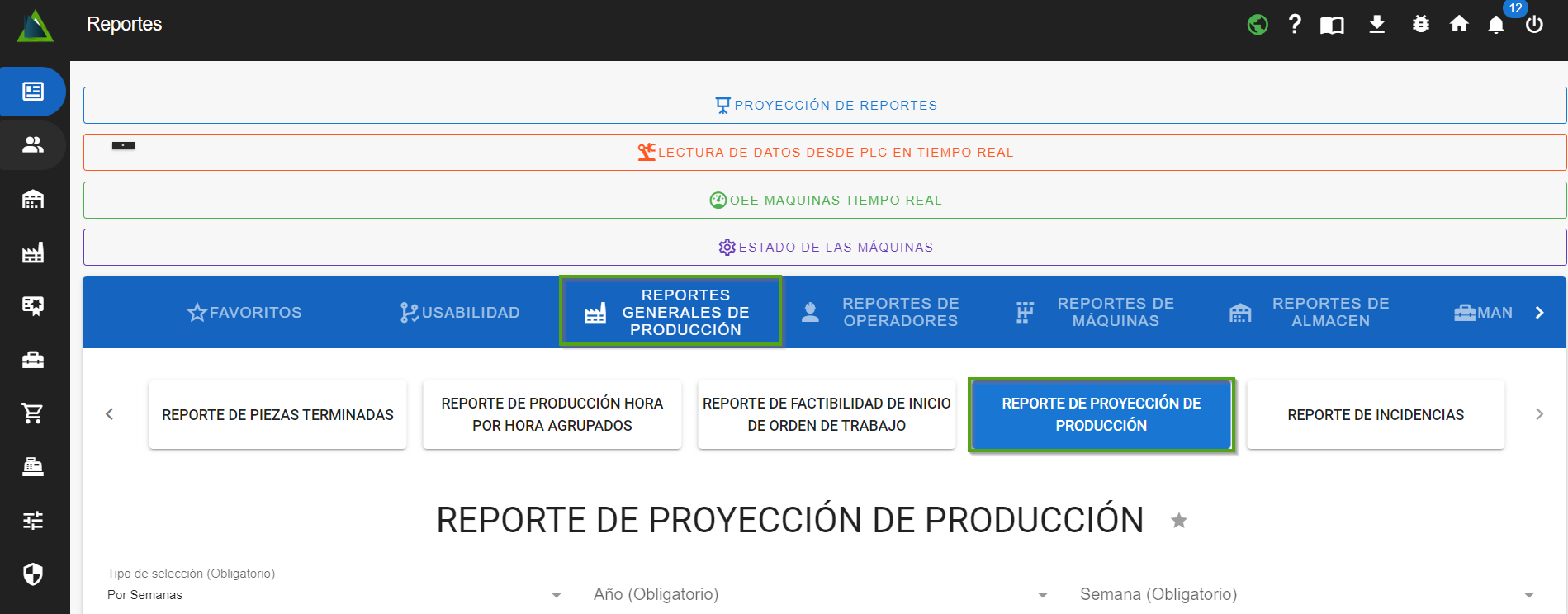
Task: Open shopping cart icon in sidebar
Action: click(33, 413)
